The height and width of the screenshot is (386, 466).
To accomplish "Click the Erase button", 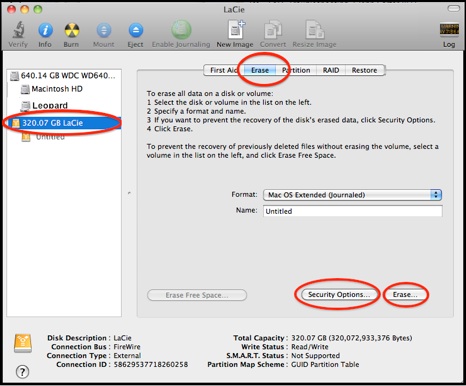I will pos(405,294).
